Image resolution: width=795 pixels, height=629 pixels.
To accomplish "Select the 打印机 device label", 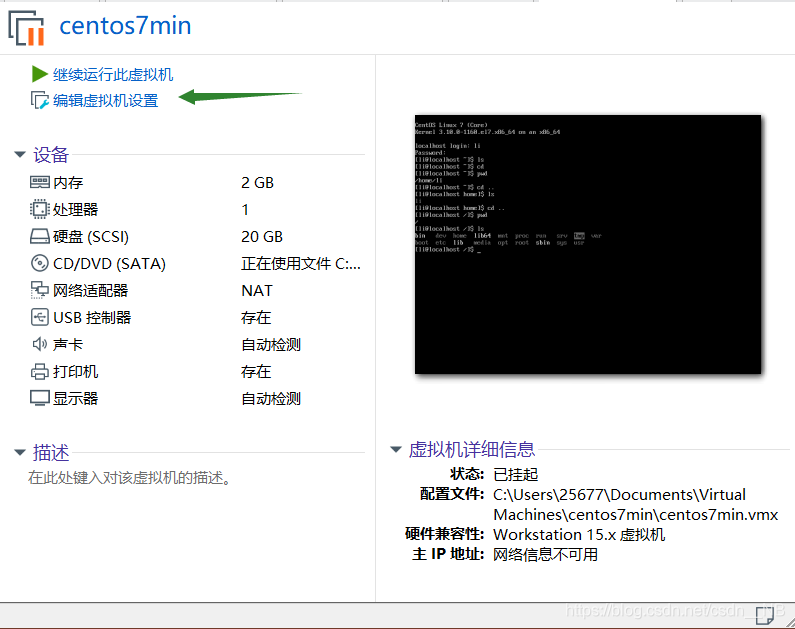I will [x=76, y=372].
